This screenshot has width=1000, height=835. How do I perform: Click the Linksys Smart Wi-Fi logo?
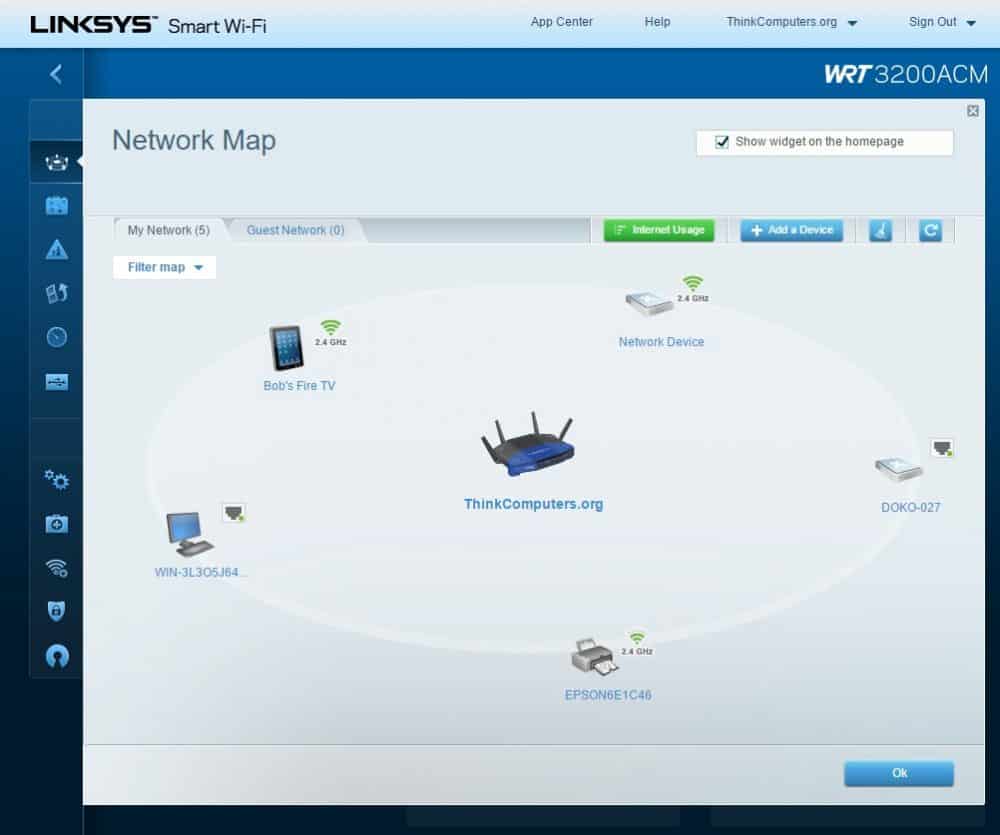[x=148, y=25]
